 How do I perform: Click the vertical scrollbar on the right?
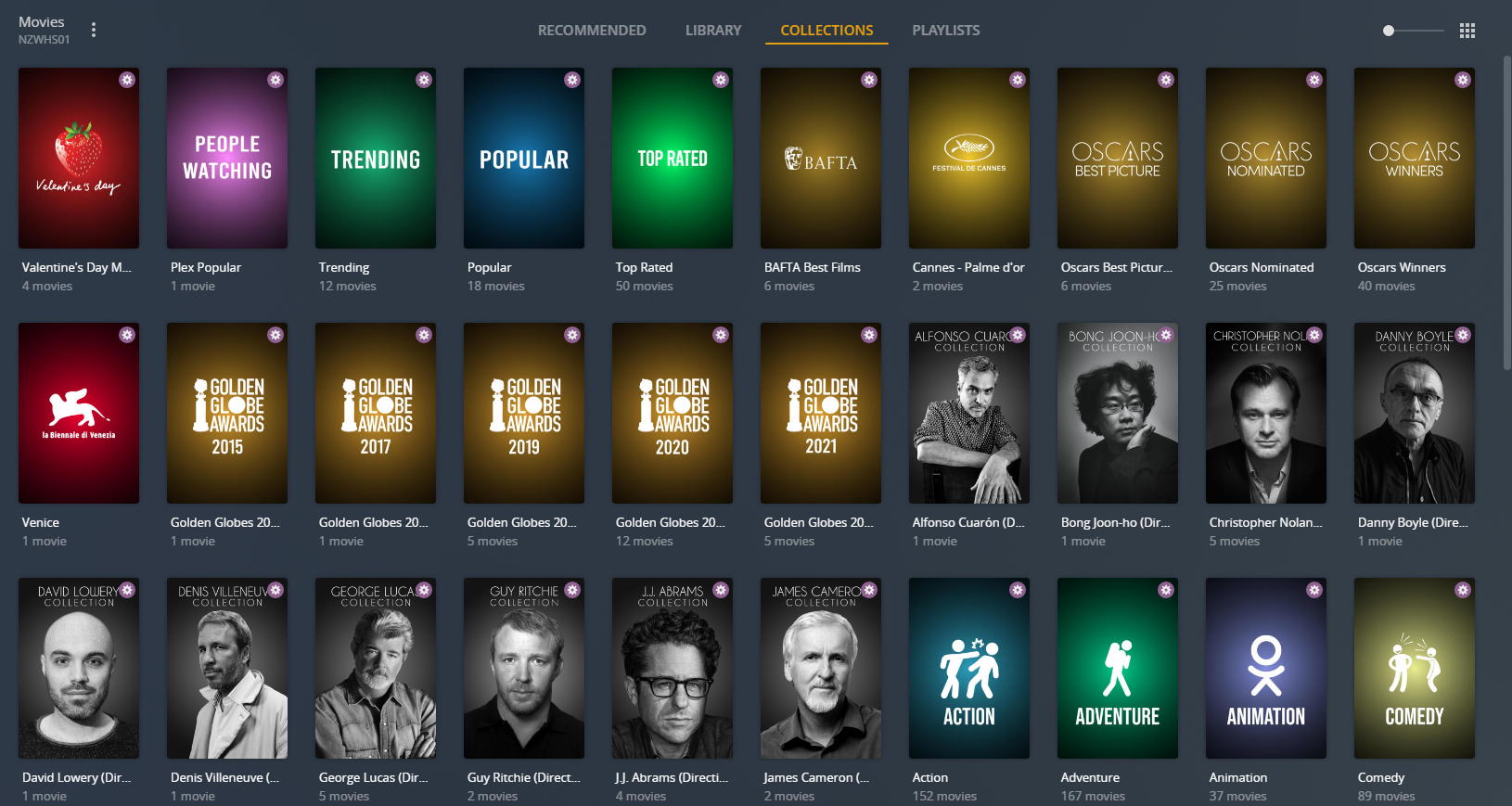click(x=1506, y=213)
